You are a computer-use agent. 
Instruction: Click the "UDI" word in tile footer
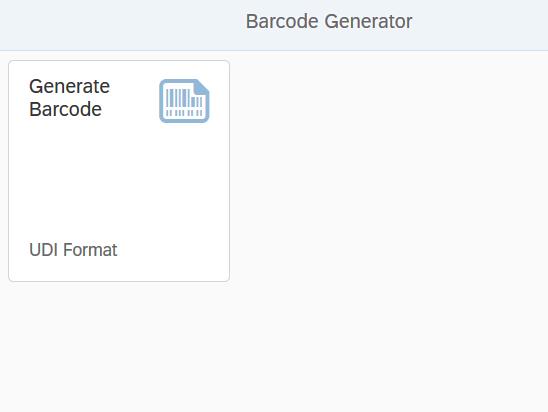(44, 250)
